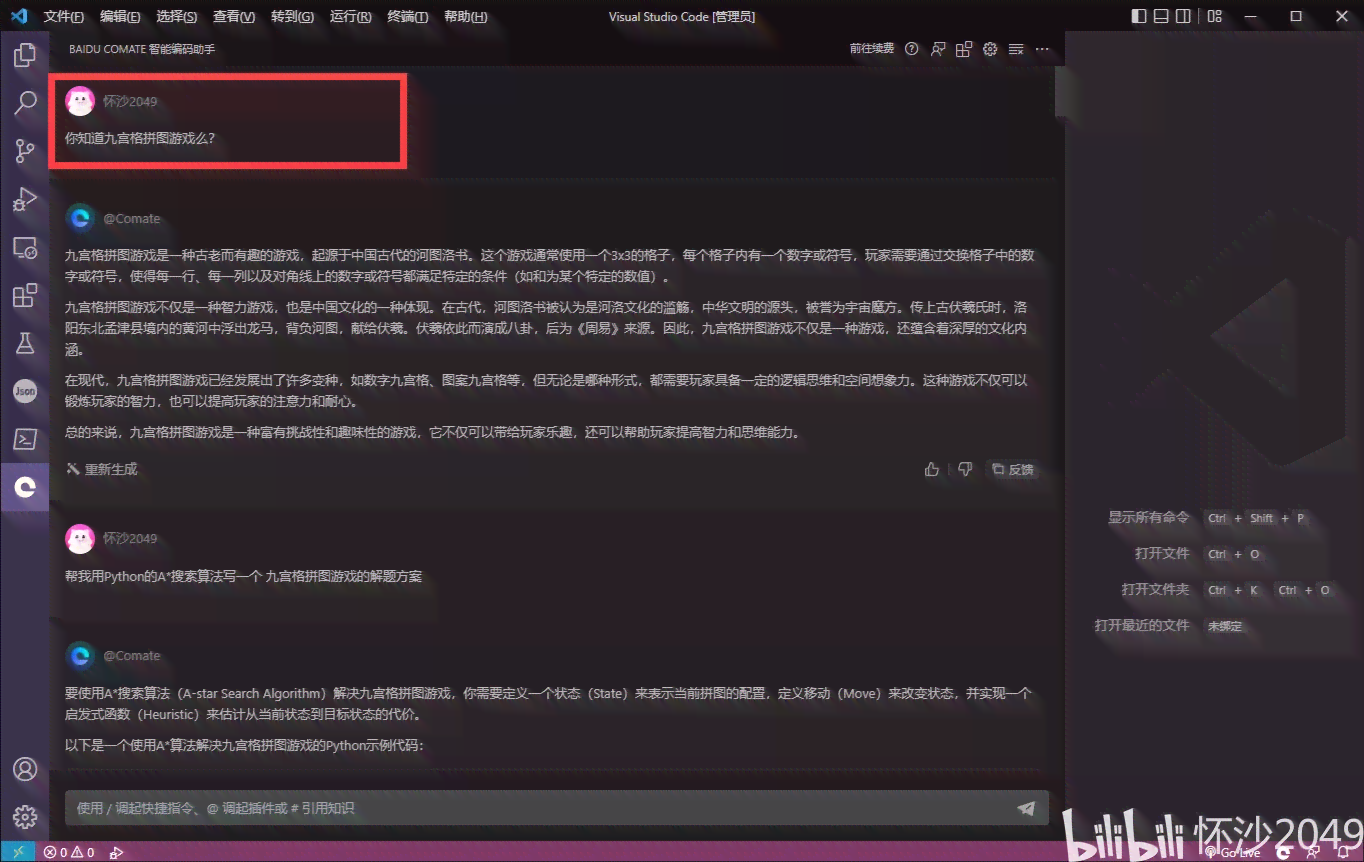
Task: Open the 运行(R) menu
Action: pyautogui.click(x=351, y=17)
